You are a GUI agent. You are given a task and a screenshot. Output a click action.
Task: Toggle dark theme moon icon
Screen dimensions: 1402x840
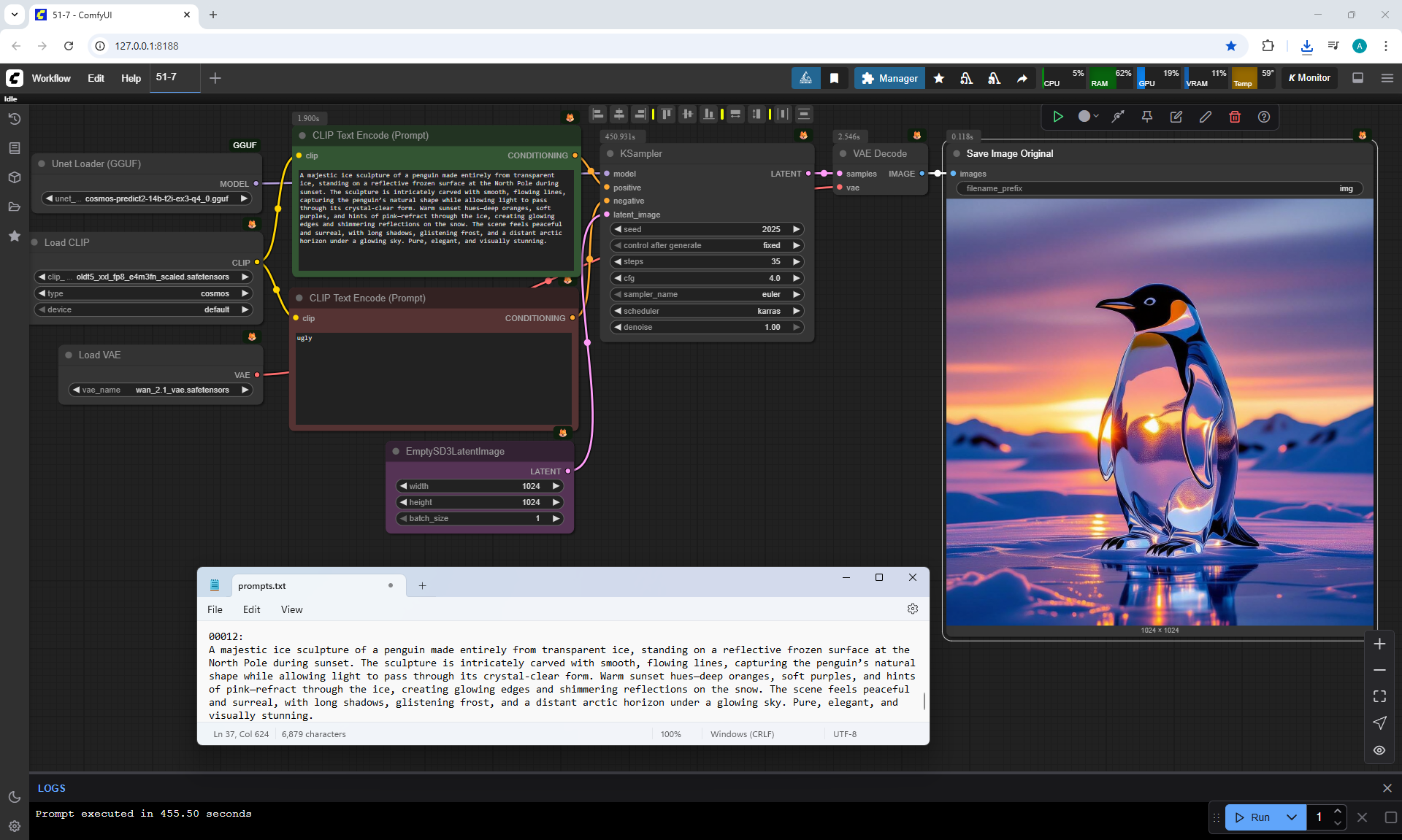coord(14,797)
